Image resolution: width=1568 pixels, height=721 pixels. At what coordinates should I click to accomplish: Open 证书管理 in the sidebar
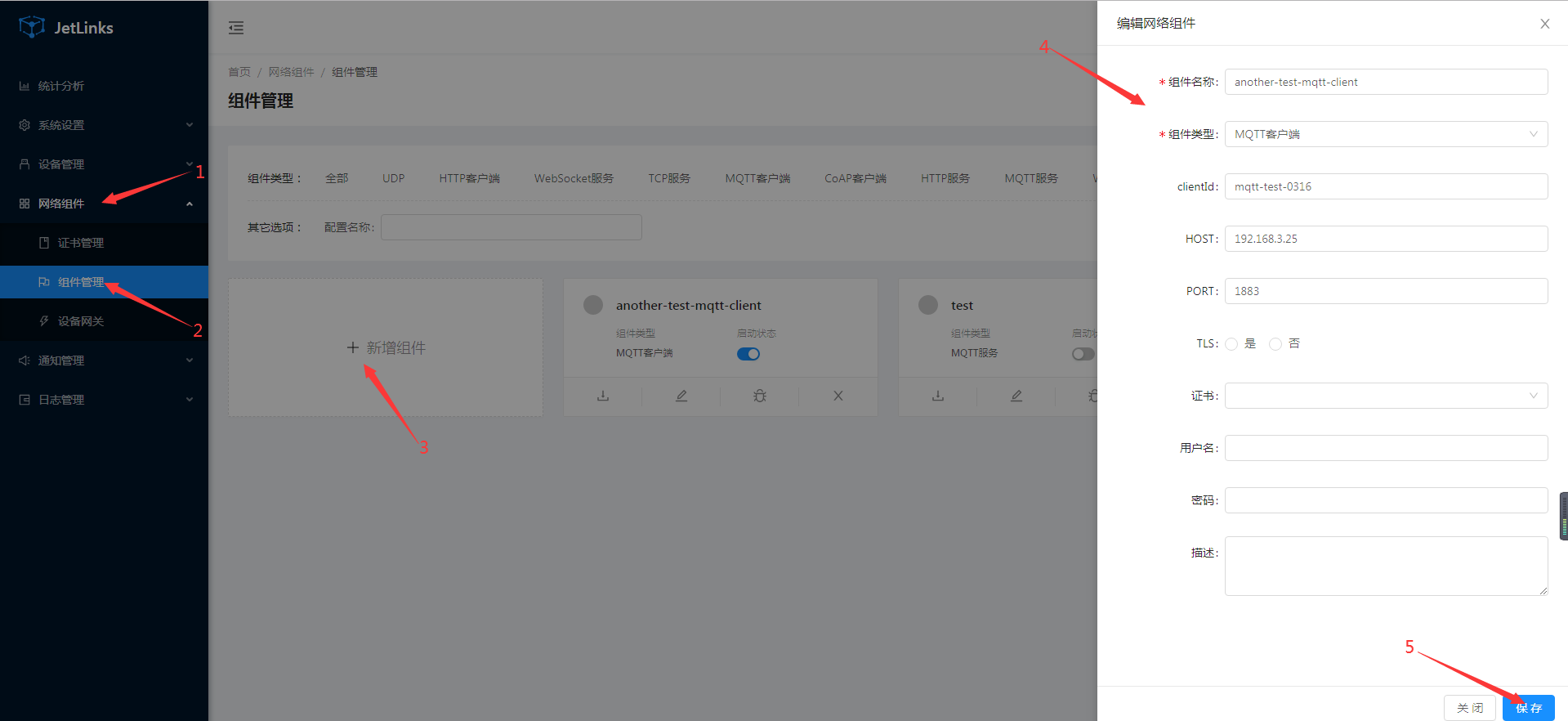pos(80,243)
